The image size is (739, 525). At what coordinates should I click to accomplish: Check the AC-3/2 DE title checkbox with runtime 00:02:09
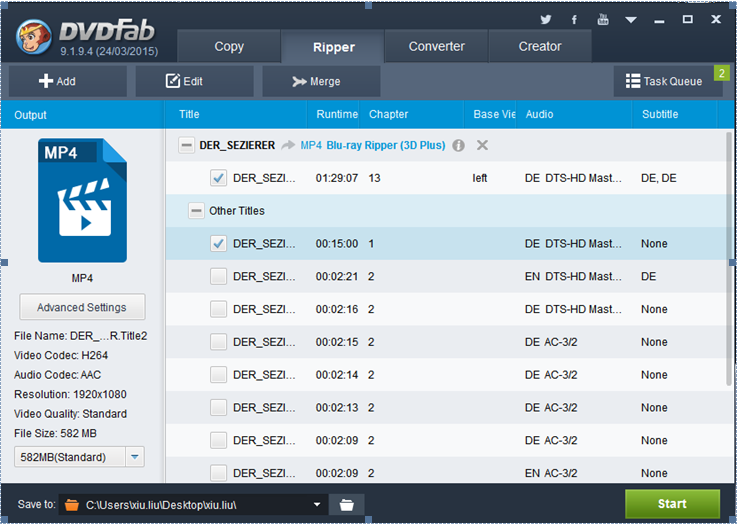[x=218, y=440]
